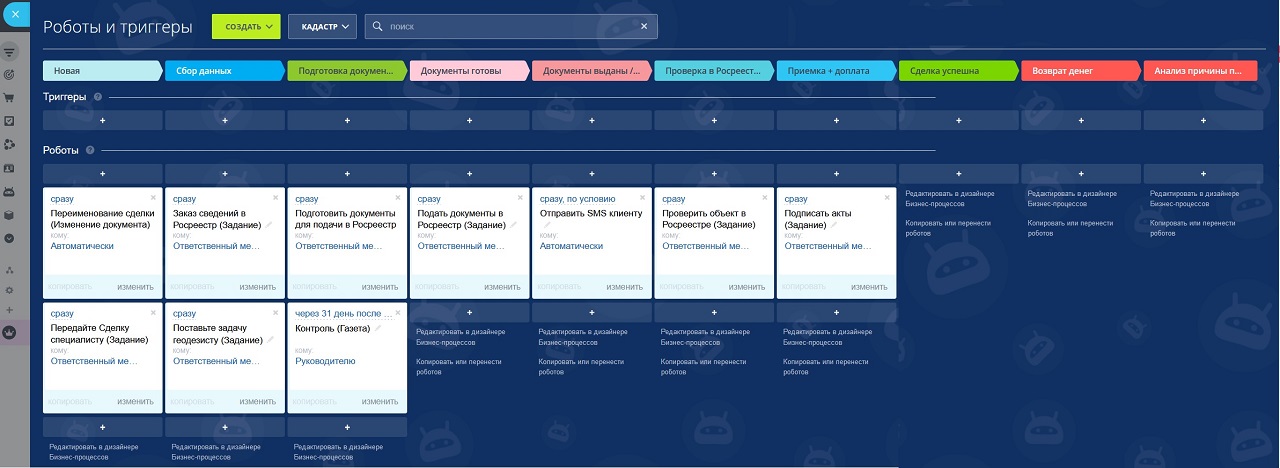
Task: Click the pencil icon on Контроль (Газета) robot
Action: pos(378,328)
